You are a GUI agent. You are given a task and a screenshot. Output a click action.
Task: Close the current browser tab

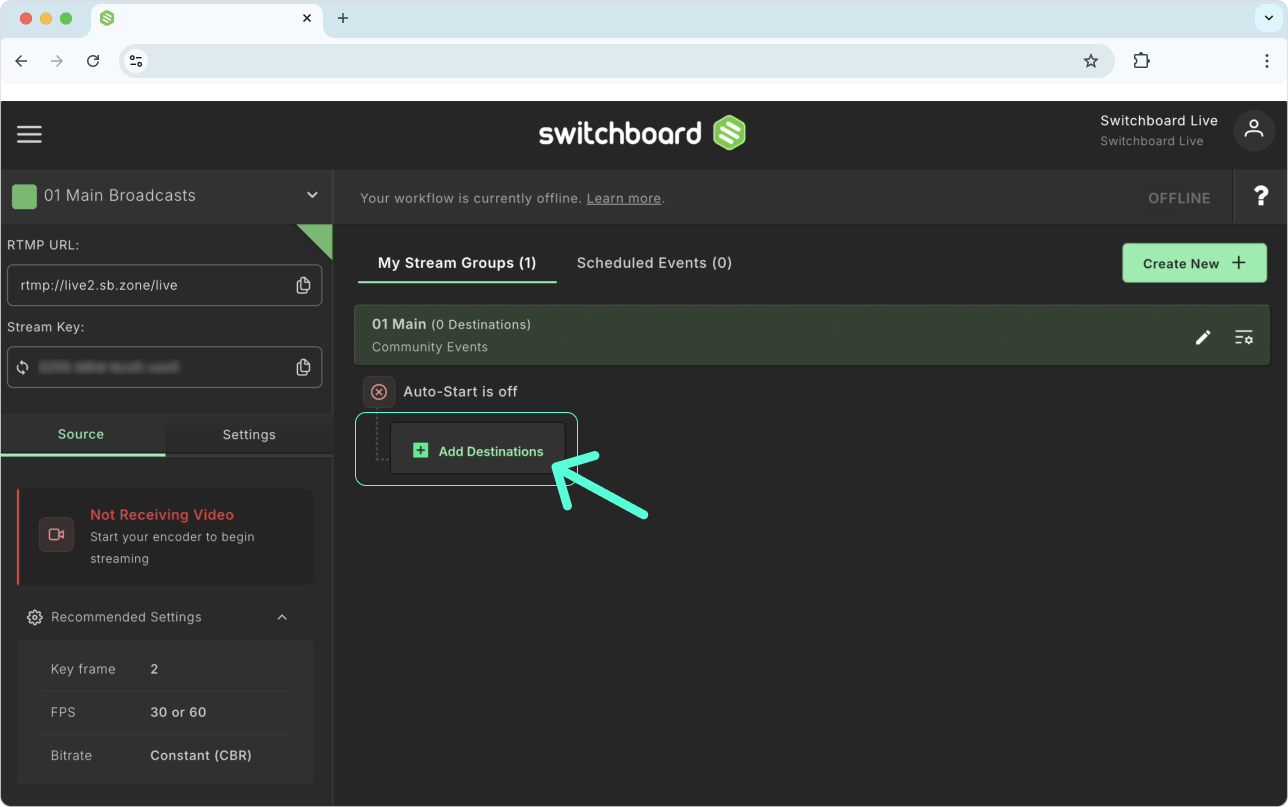pos(308,18)
